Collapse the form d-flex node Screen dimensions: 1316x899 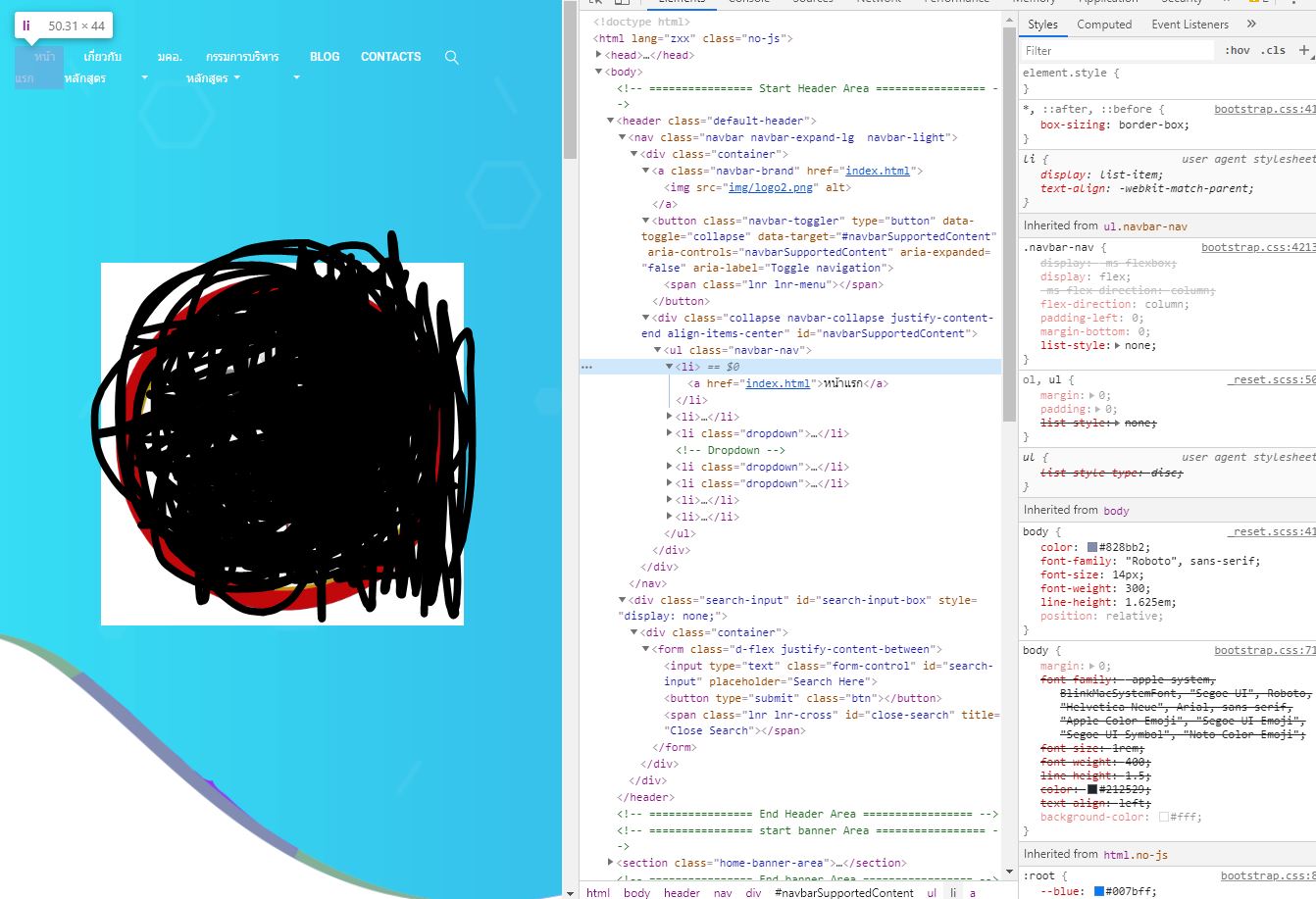pos(645,649)
